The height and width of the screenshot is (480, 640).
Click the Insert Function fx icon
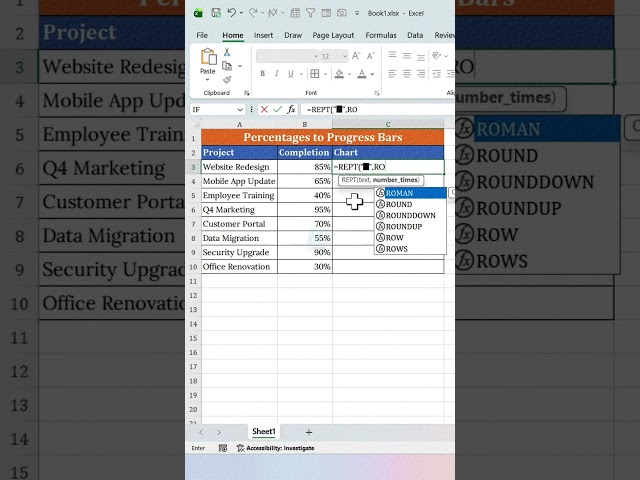click(291, 109)
